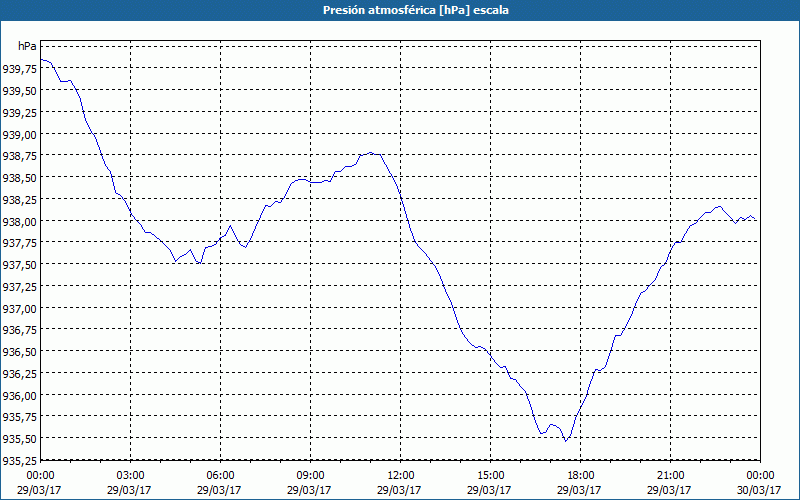This screenshot has width=800, height=500.
Task: Click the curve start at 00:00
Action: [41, 60]
